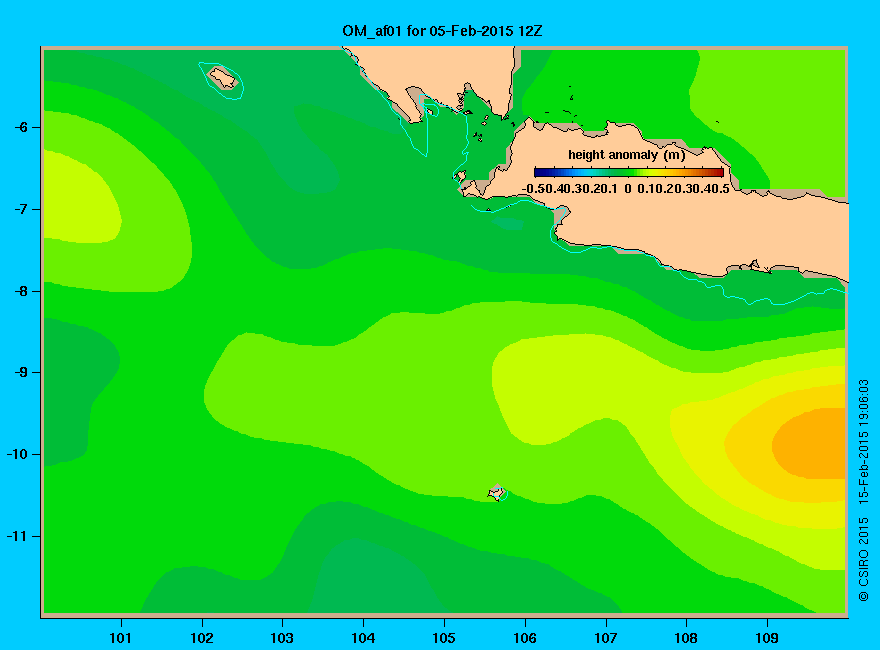Click the longitude axis label "101"
The image size is (880, 650).
tap(120, 638)
